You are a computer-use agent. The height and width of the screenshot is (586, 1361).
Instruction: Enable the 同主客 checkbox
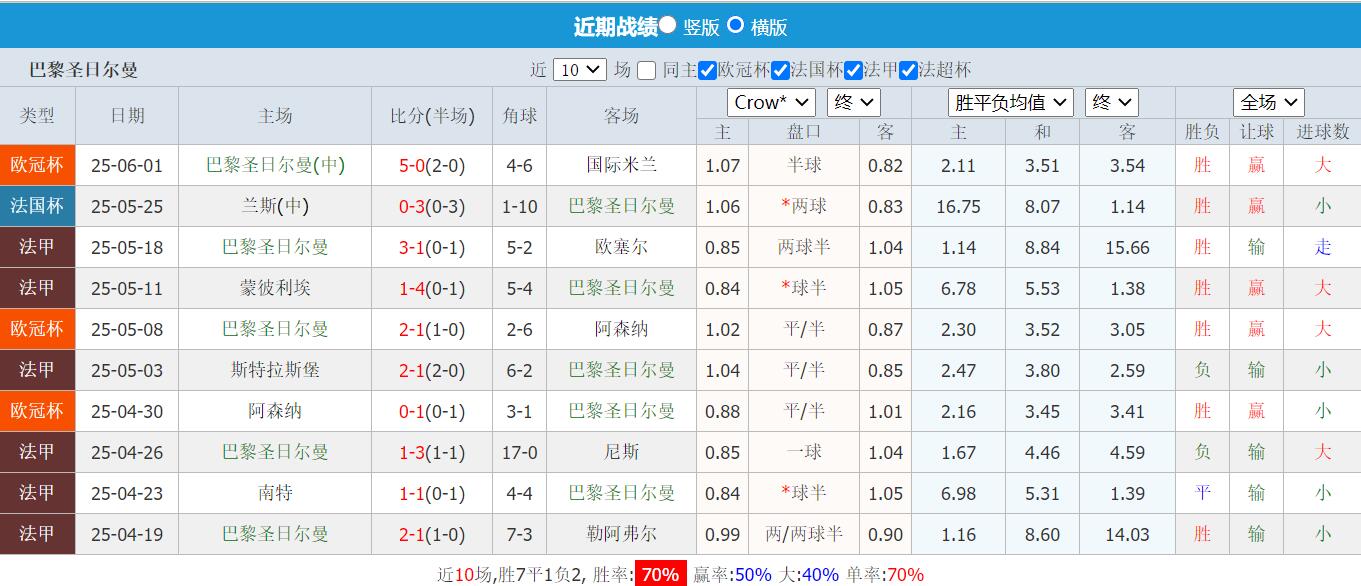click(x=647, y=70)
